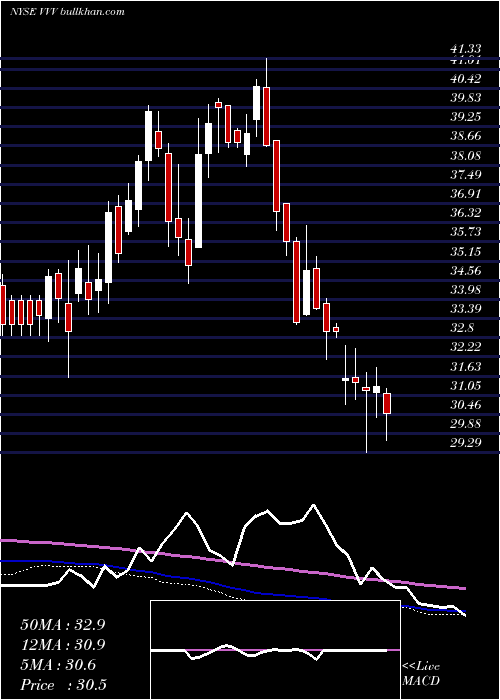Select the 31.63 price axis label
The height and width of the screenshot is (700, 500).
tap(466, 367)
